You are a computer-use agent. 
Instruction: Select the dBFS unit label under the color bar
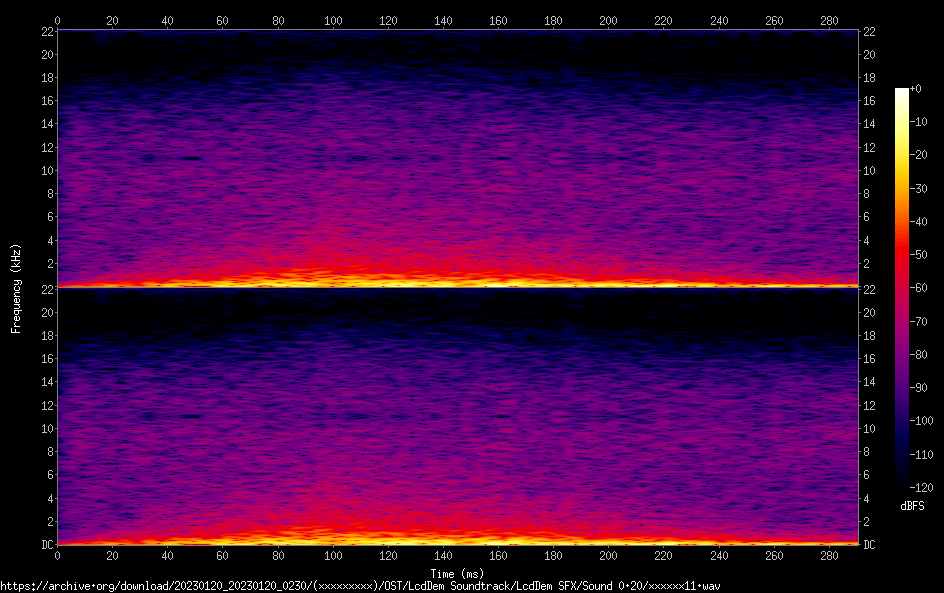click(913, 507)
